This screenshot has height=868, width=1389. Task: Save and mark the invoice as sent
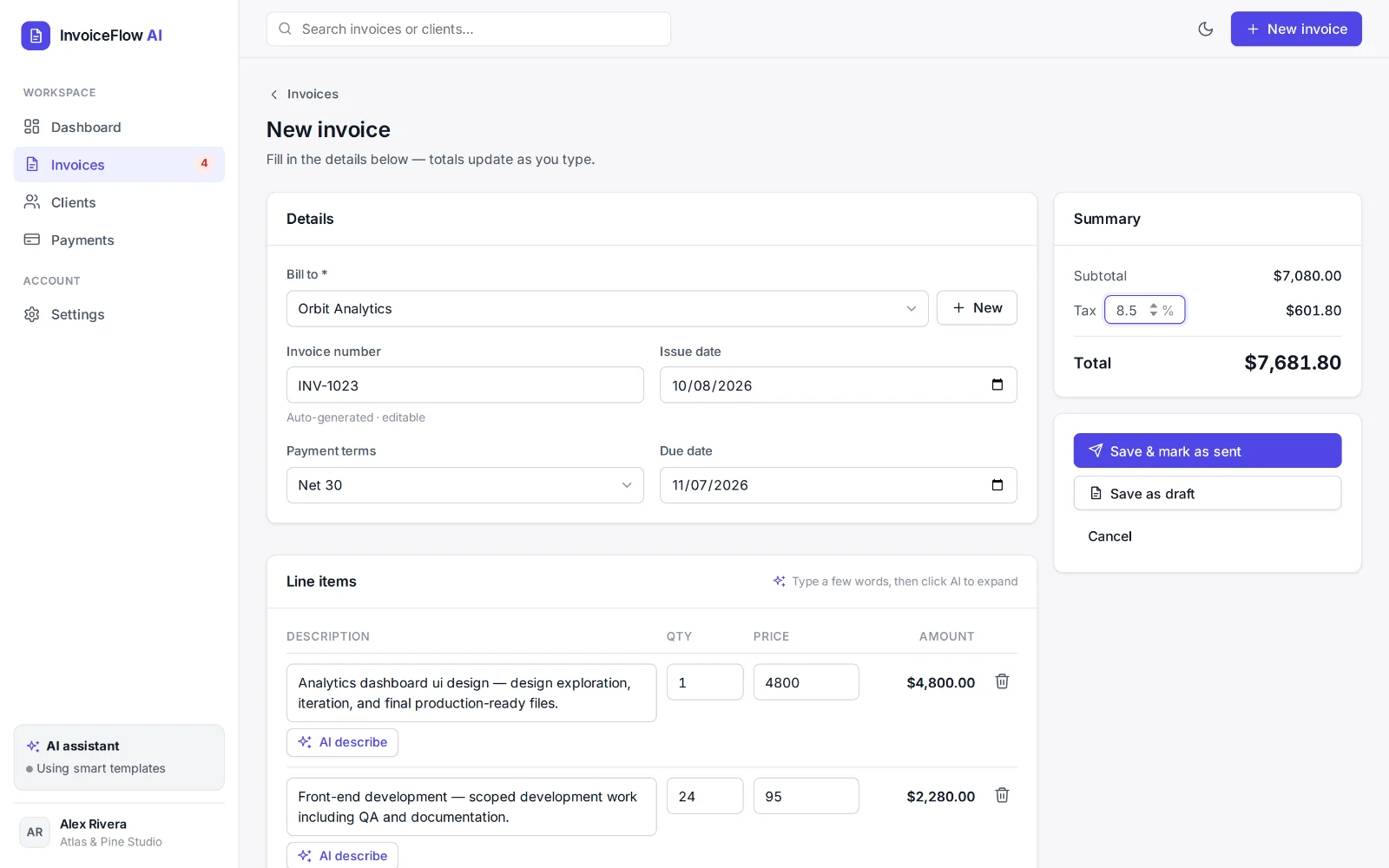[x=1208, y=450]
